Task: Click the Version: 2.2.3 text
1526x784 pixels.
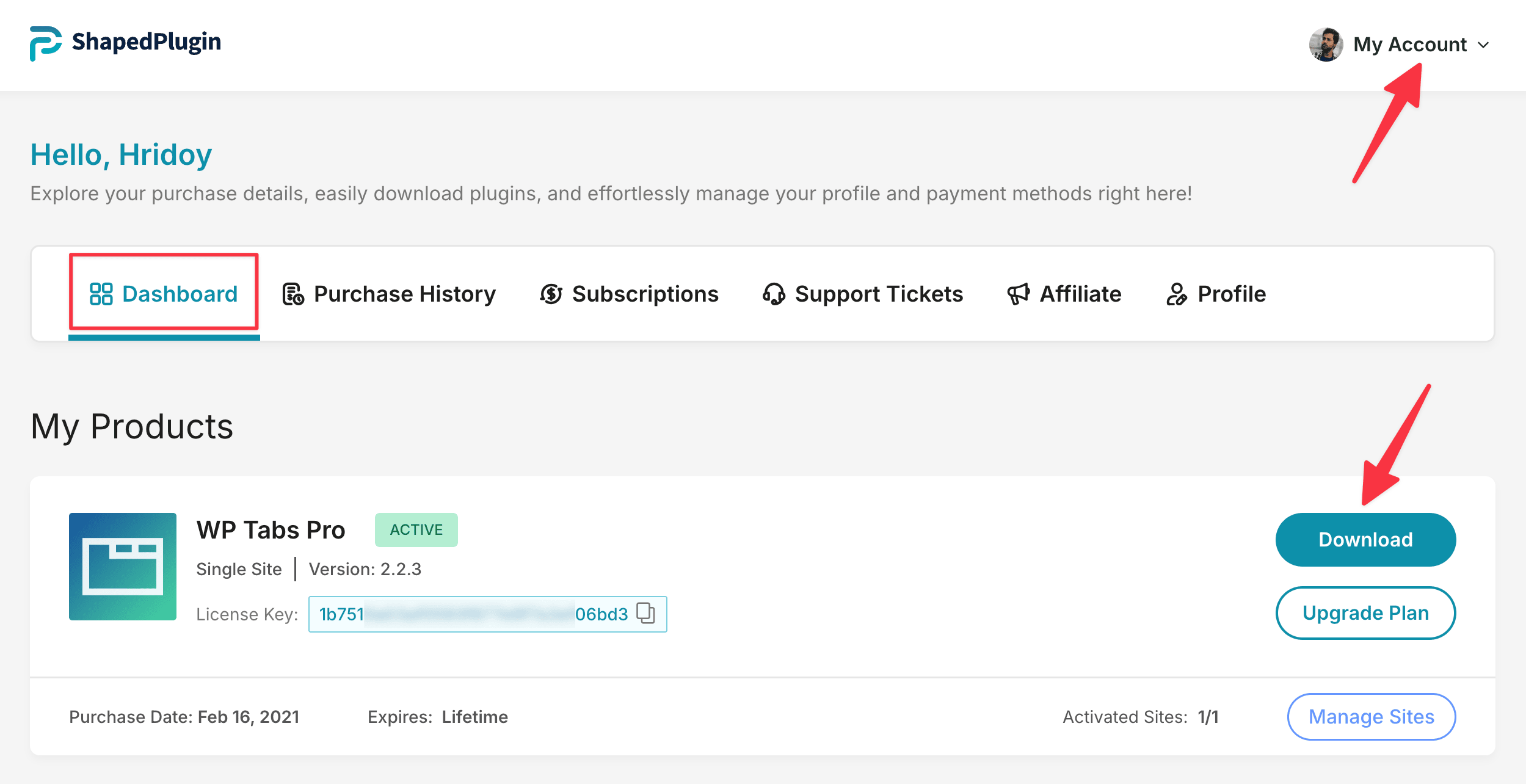Action: (x=365, y=569)
